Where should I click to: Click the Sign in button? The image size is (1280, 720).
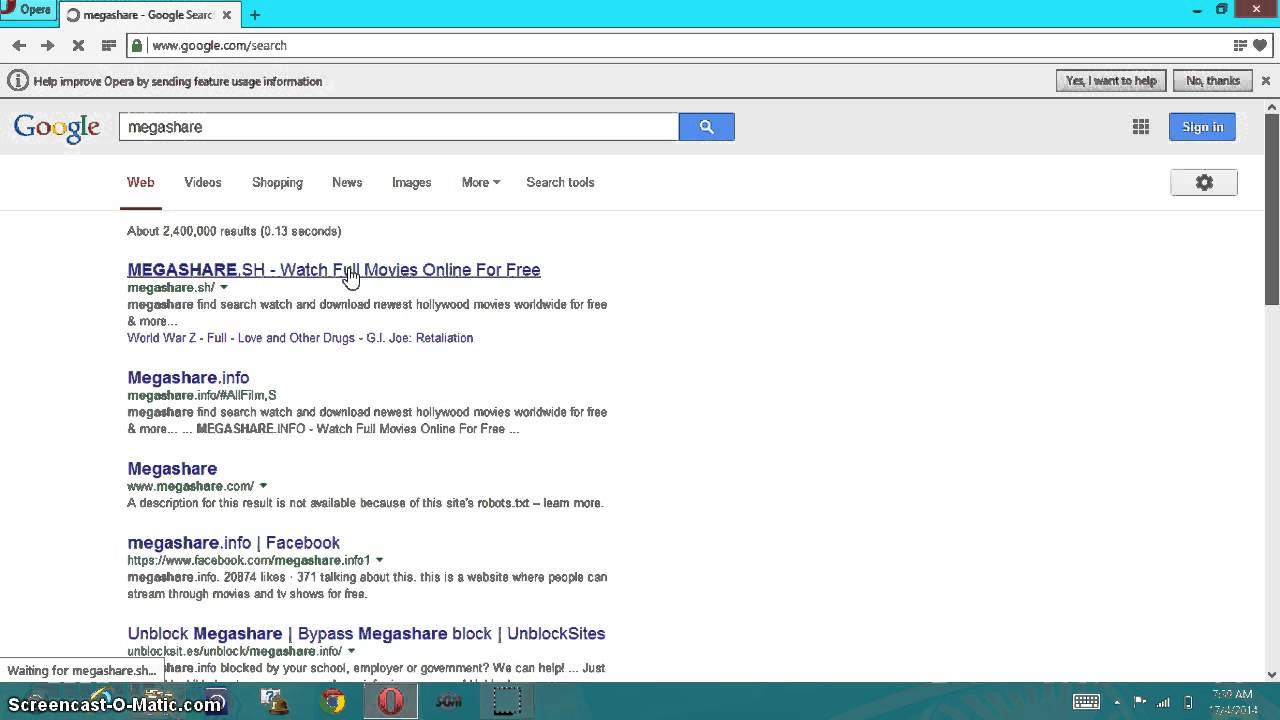[1203, 127]
